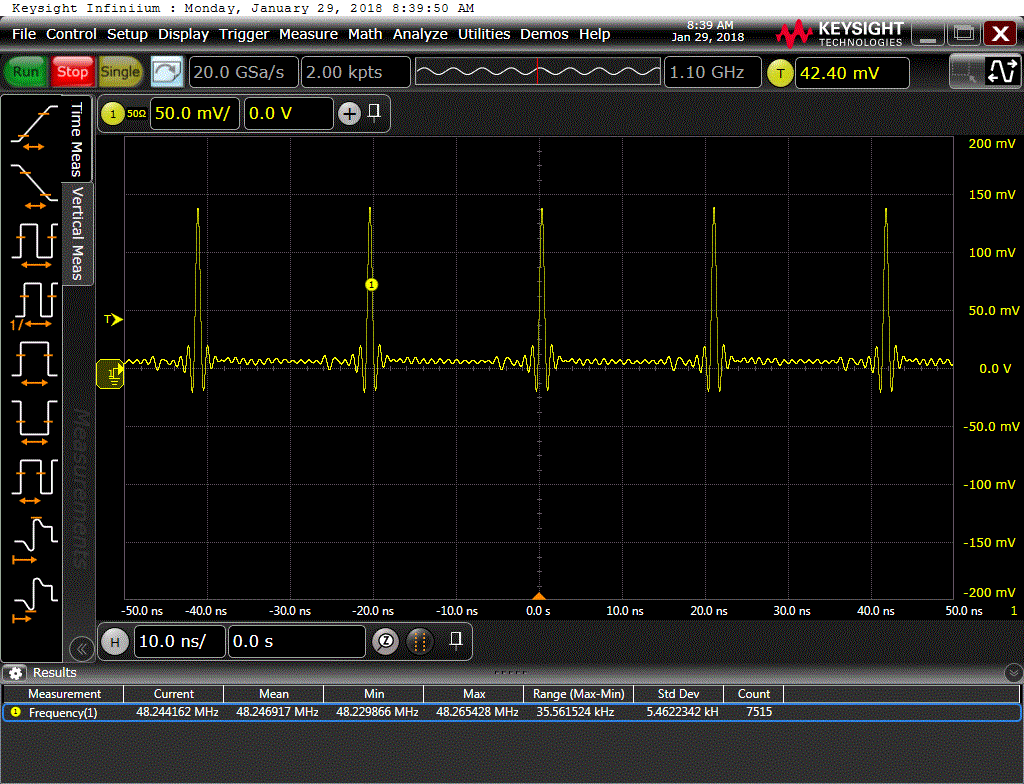Click the waveform memory overview bar
This screenshot has height=784, width=1024.
[x=536, y=73]
